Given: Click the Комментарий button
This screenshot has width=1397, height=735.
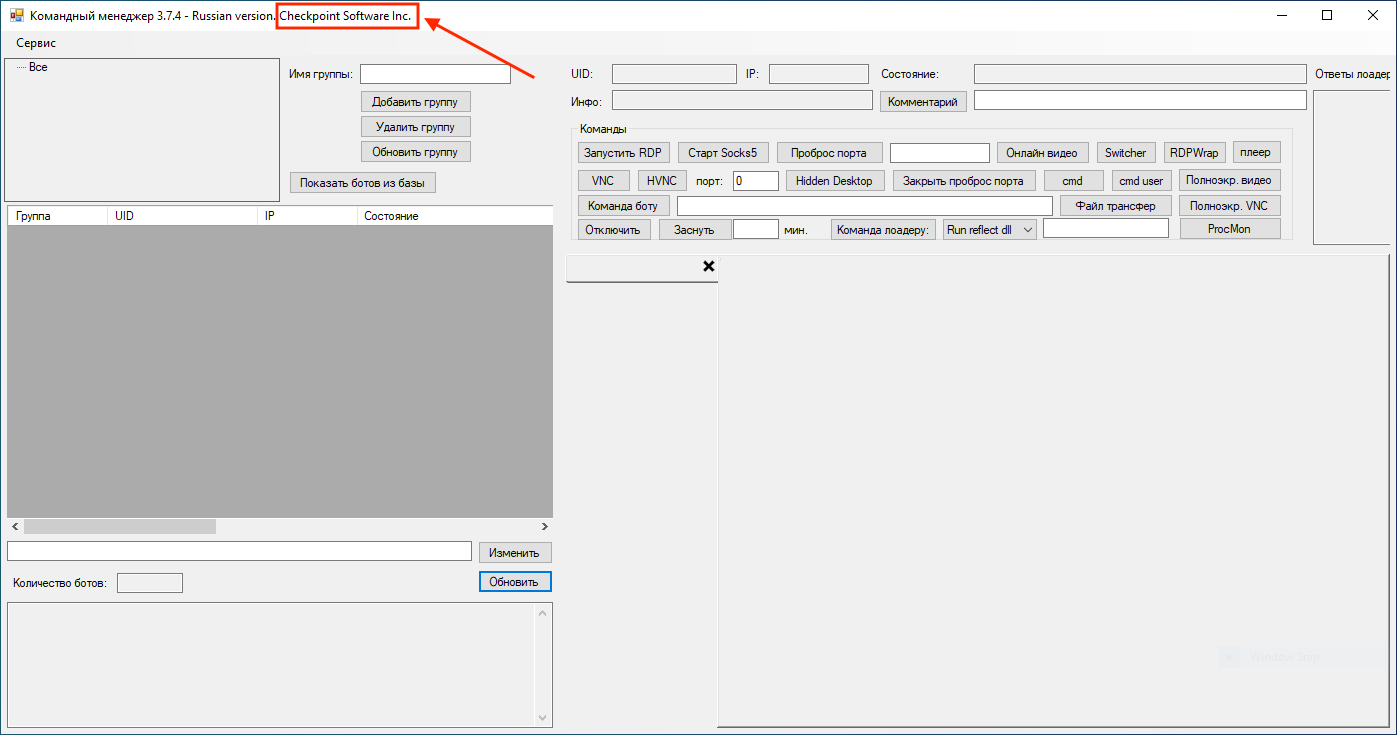Looking at the screenshot, I should pyautogui.click(x=923, y=102).
